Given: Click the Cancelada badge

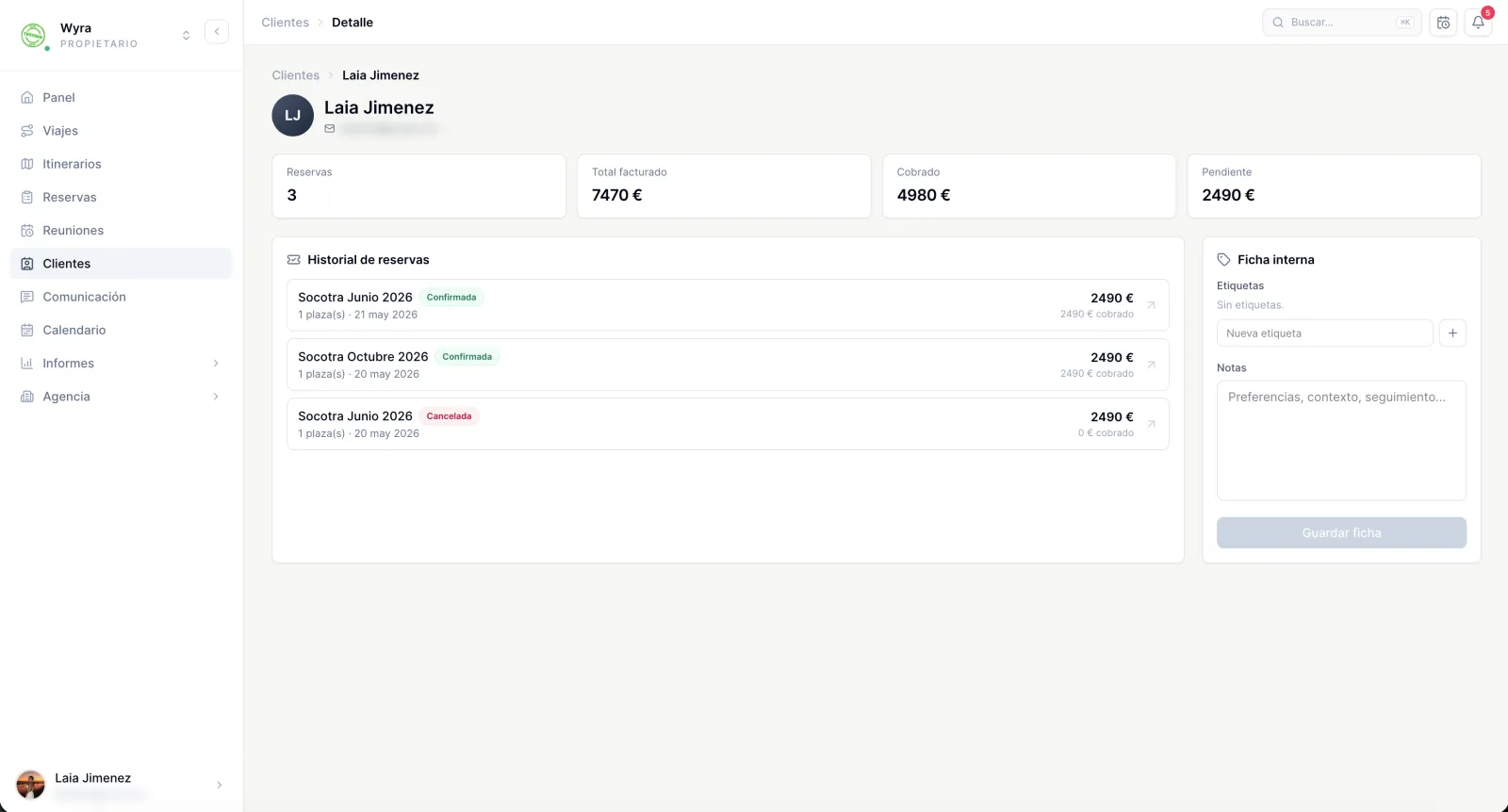Looking at the screenshot, I should (x=449, y=416).
